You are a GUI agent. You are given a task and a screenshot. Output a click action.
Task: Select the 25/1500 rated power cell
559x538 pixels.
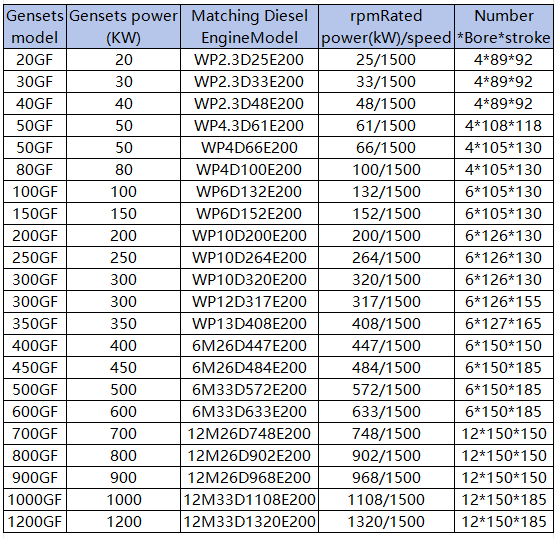pyautogui.click(x=386, y=60)
